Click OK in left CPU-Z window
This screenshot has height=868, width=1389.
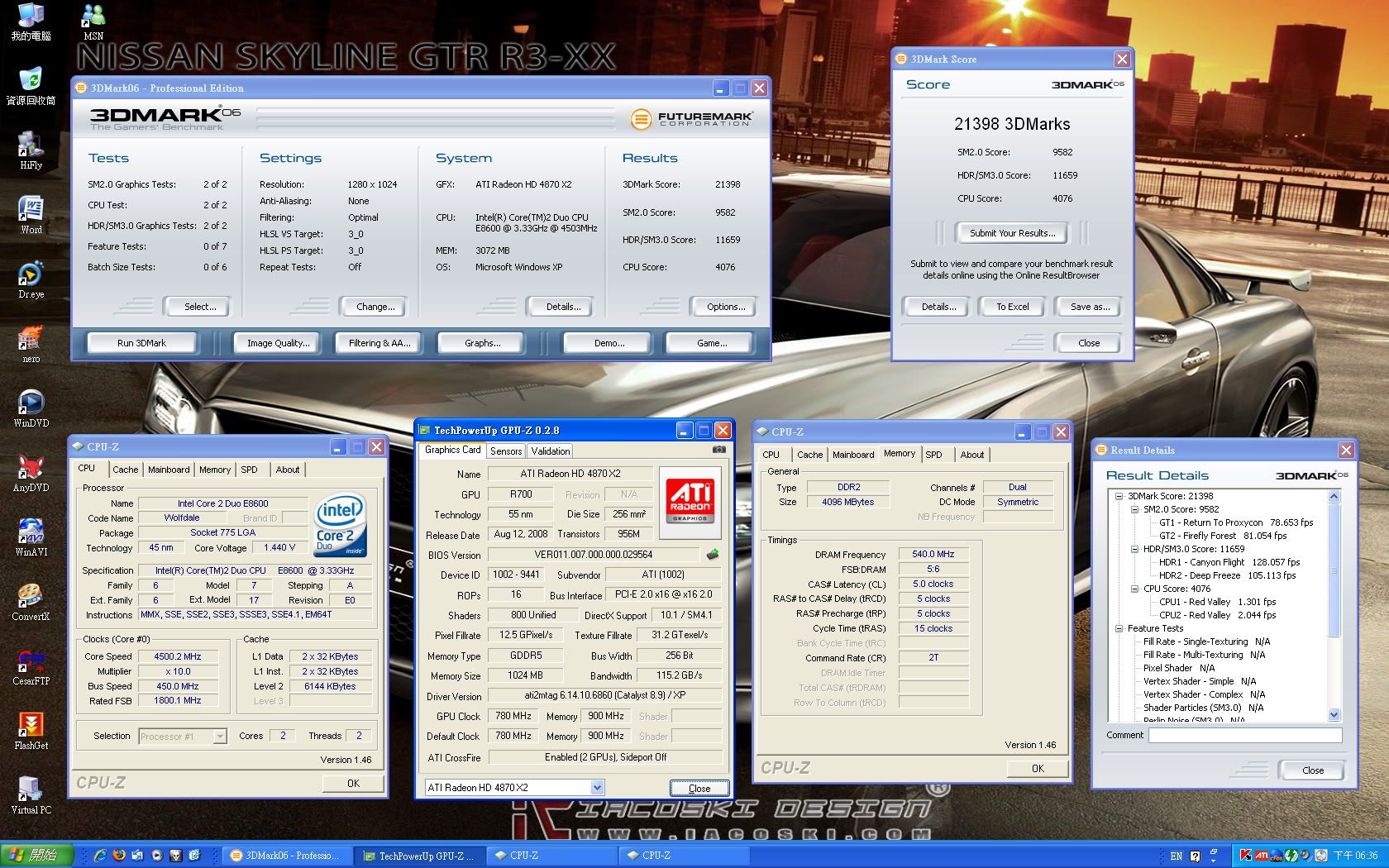353,784
